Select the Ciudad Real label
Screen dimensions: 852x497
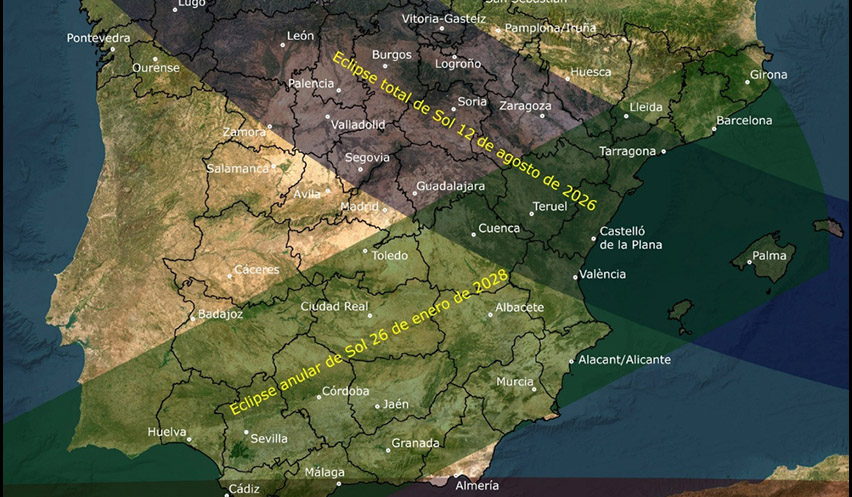pos(334,306)
